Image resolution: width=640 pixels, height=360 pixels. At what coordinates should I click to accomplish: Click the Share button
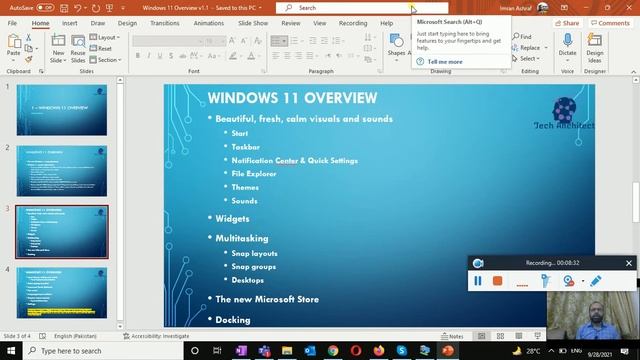pyautogui.click(x=567, y=23)
